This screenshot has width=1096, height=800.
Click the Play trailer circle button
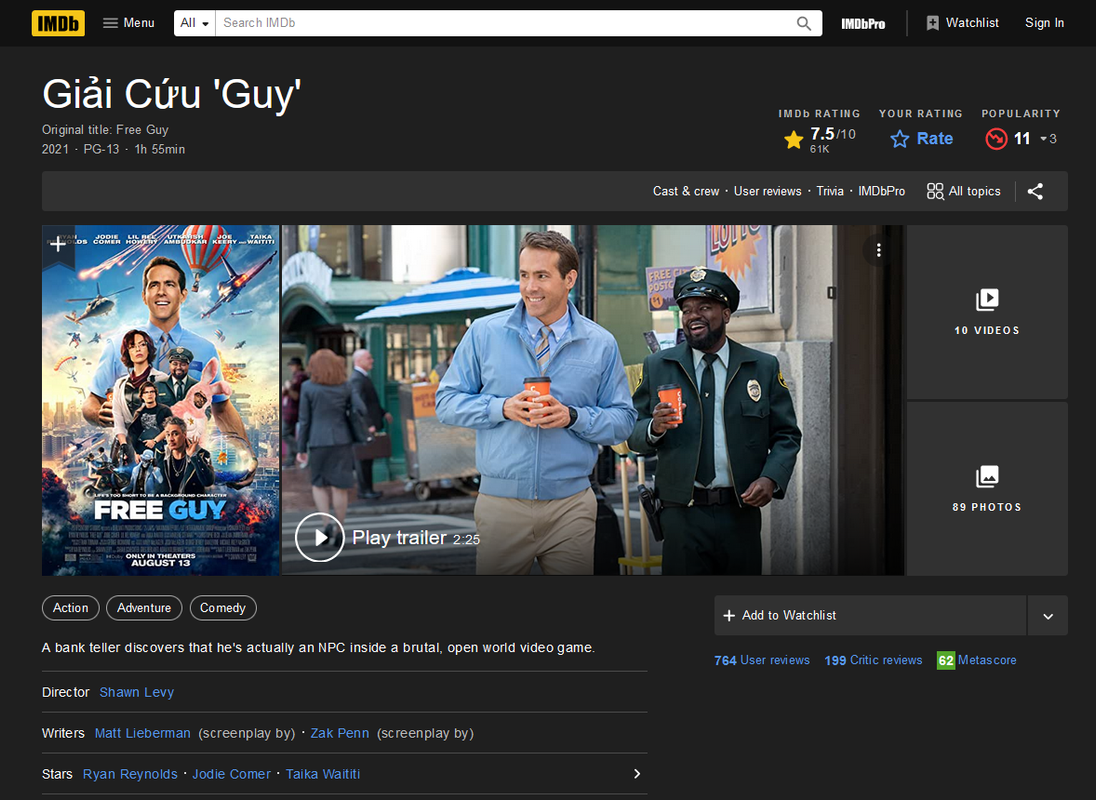[x=319, y=537]
